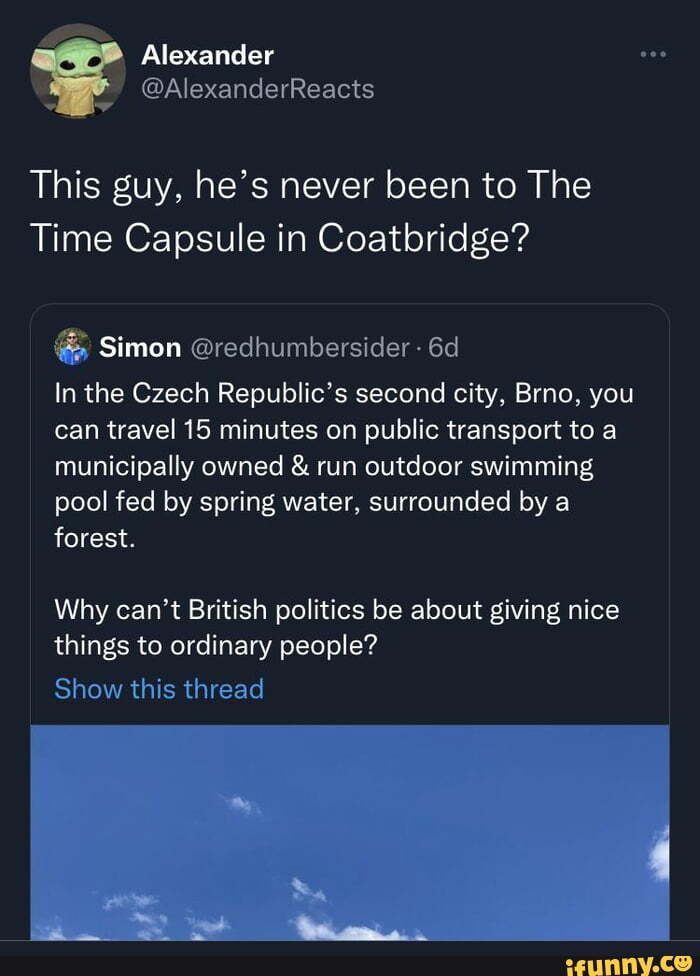This screenshot has height=976, width=700.
Task: Click Alexander's verified display name
Action: click(x=206, y=55)
